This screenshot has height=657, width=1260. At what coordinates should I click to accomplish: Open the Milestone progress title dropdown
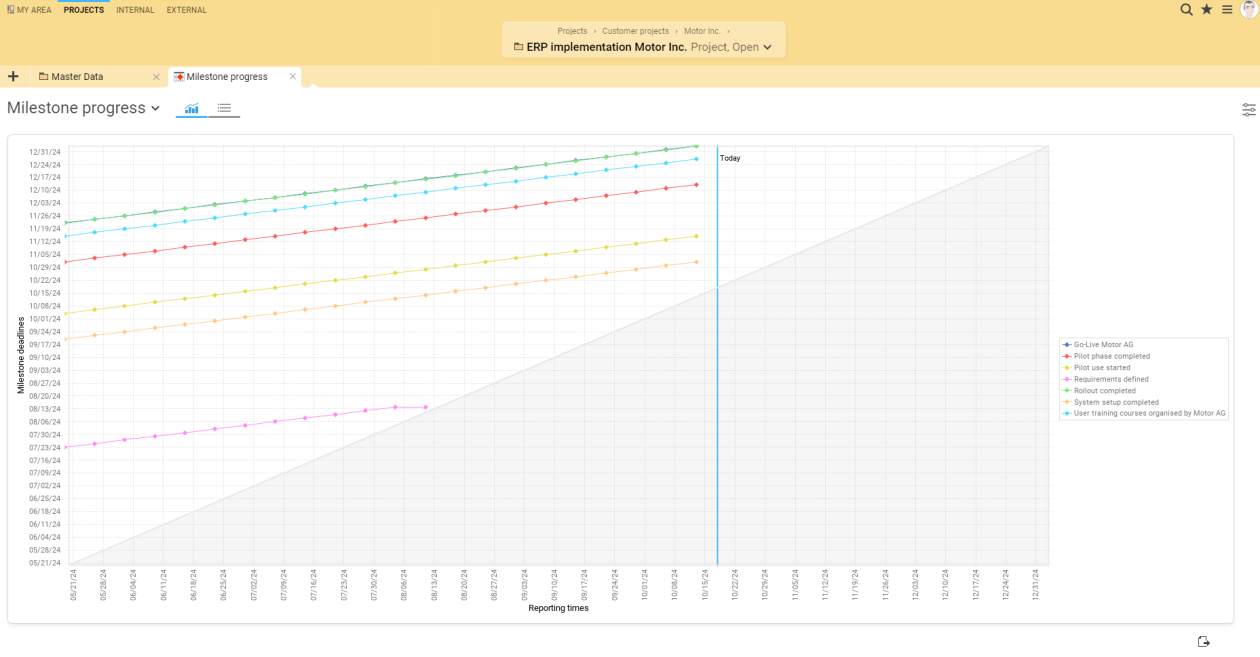coord(157,108)
